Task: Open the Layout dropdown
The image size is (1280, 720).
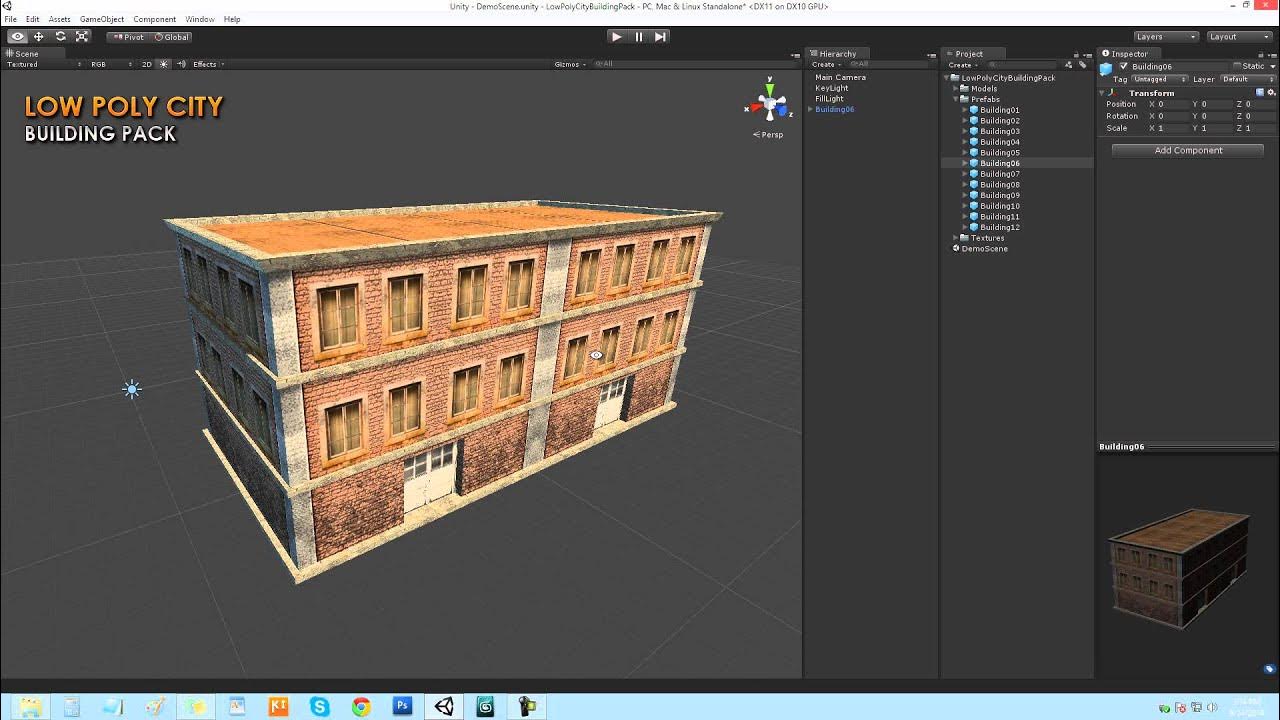Action: (1238, 37)
